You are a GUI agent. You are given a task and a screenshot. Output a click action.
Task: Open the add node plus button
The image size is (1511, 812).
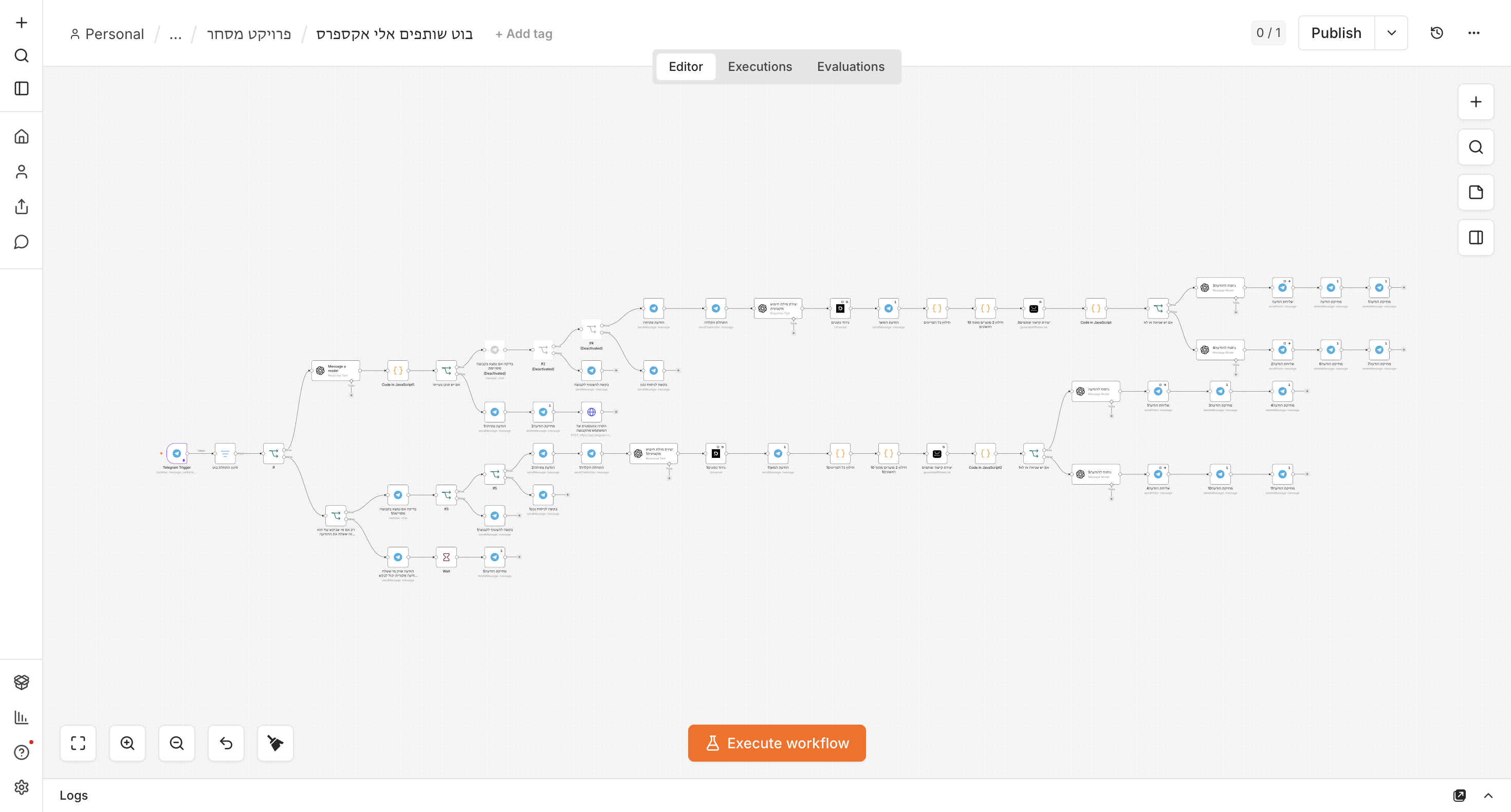click(1476, 102)
